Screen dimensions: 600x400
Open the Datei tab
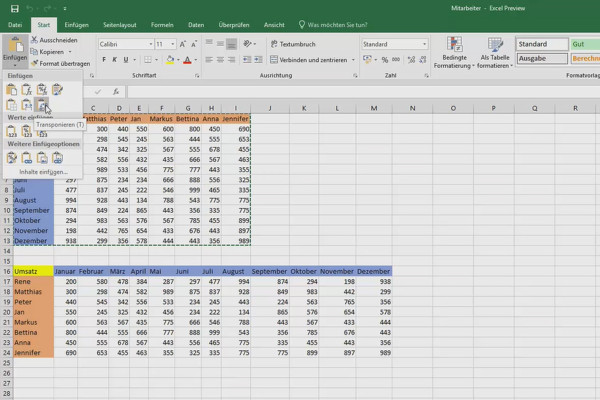[x=15, y=25]
